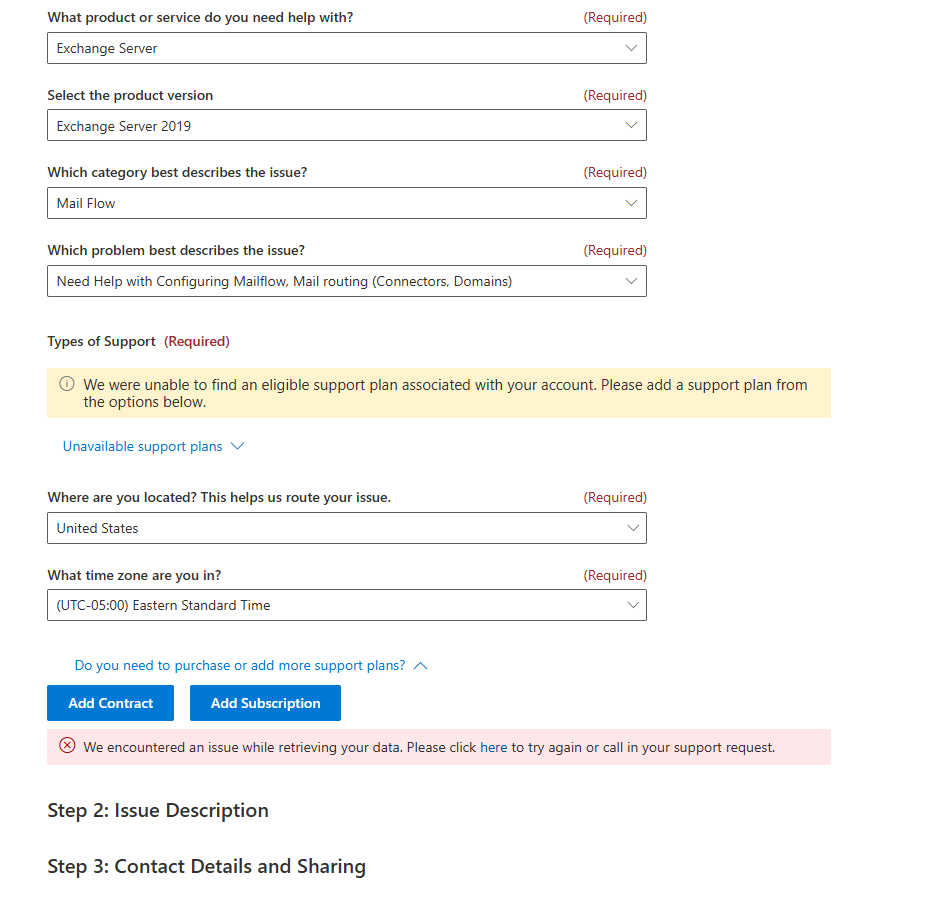Click the Add Contract button

111,703
